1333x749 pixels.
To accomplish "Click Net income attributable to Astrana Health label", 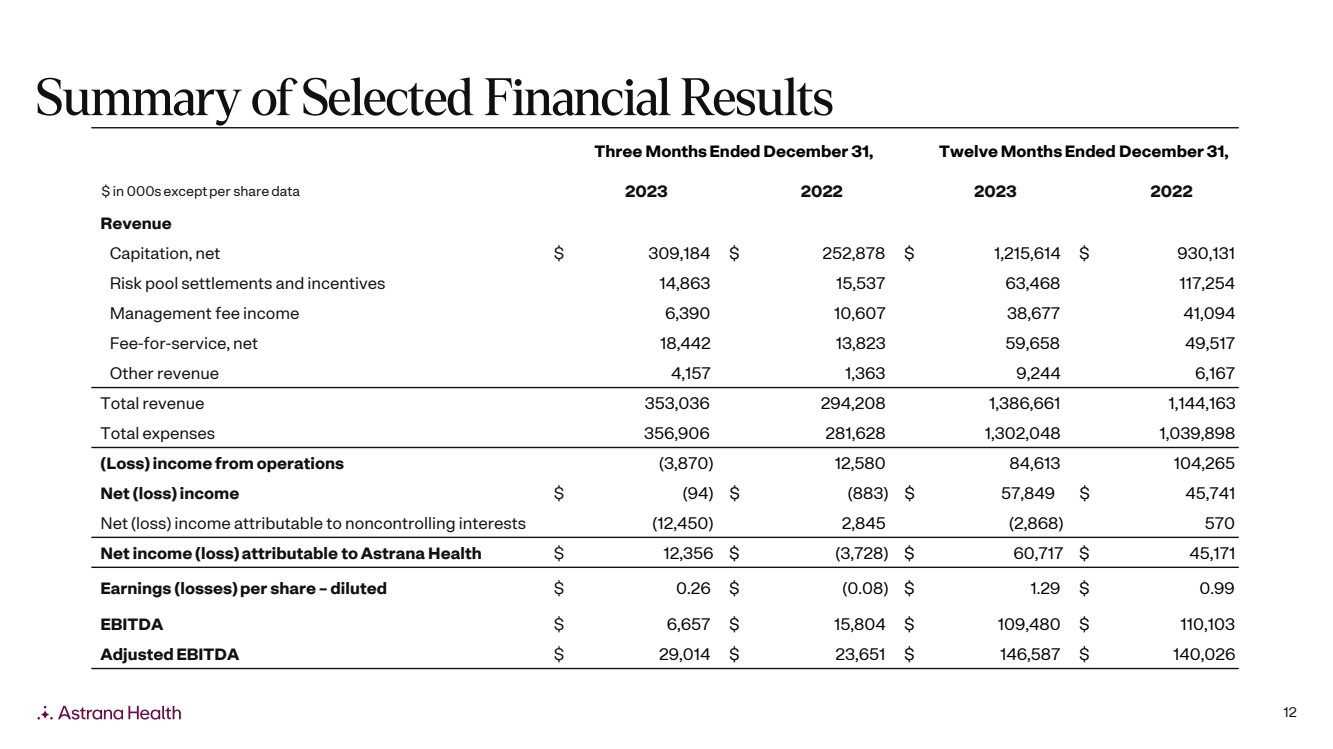I will click(291, 554).
